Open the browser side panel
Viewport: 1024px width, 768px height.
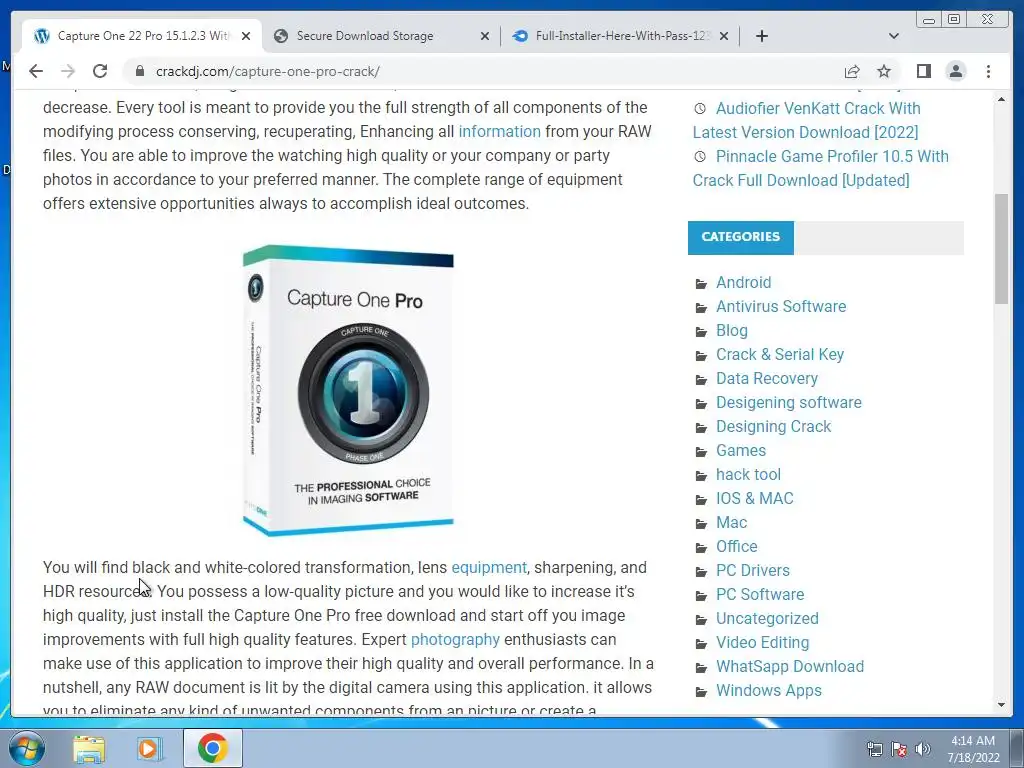point(923,71)
